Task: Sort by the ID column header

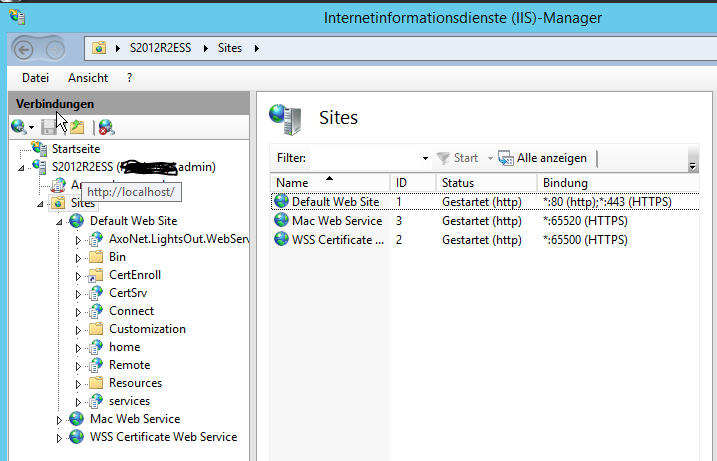Action: (x=413, y=183)
